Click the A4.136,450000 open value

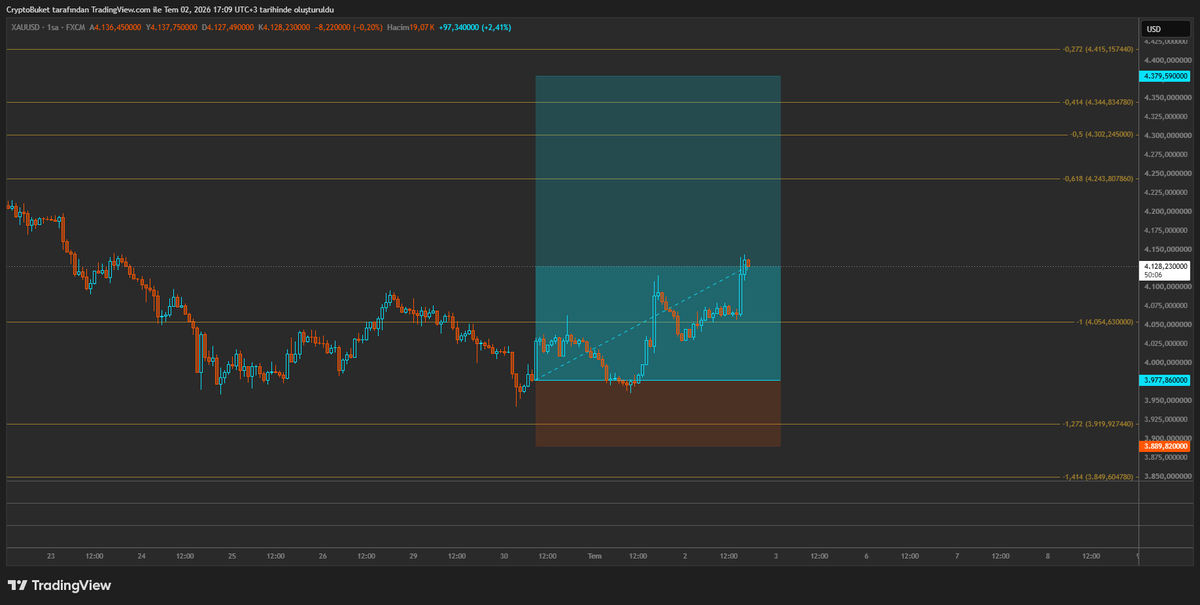tap(115, 28)
